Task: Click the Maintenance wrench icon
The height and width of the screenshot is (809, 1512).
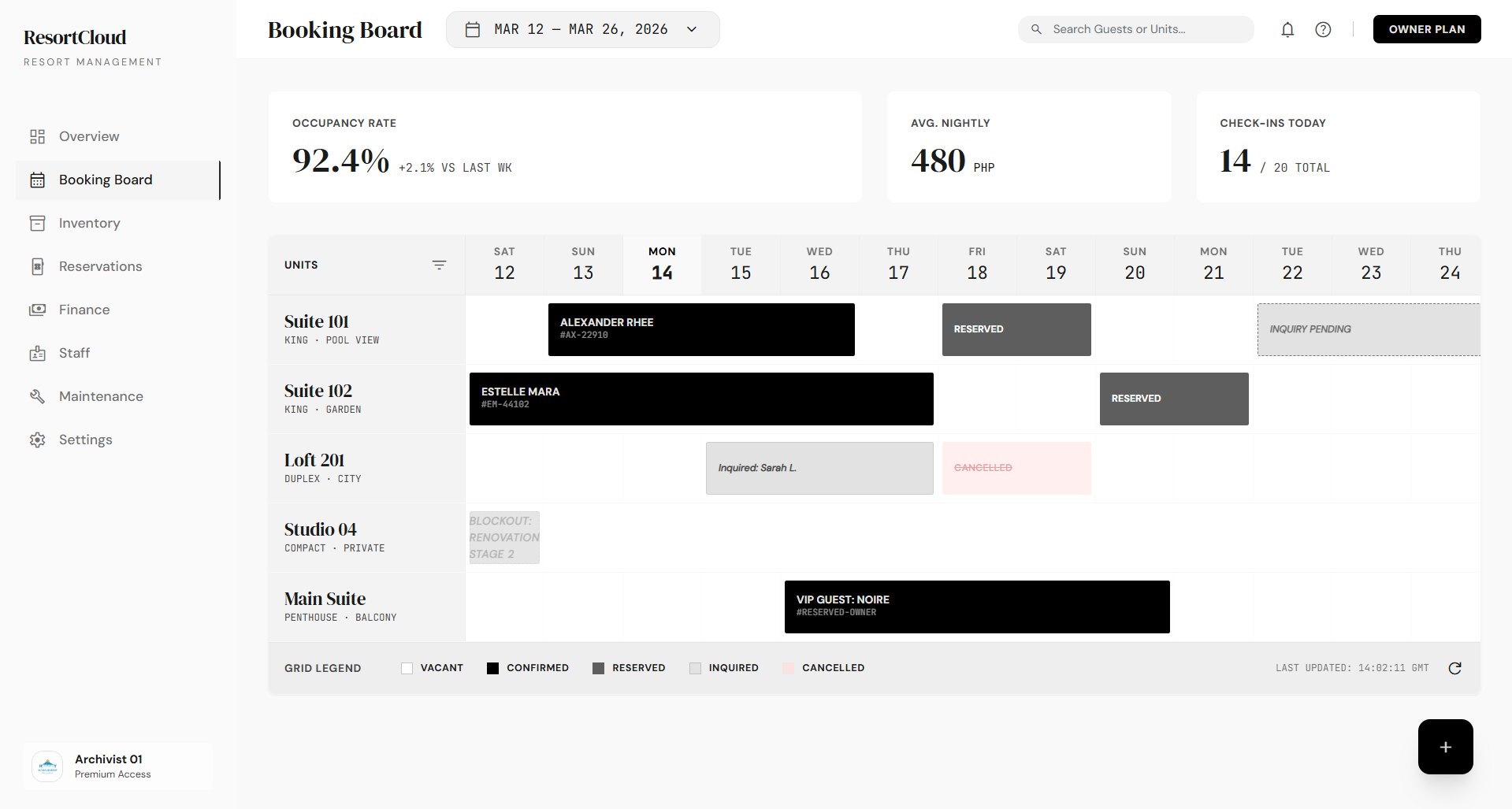Action: 37,396
